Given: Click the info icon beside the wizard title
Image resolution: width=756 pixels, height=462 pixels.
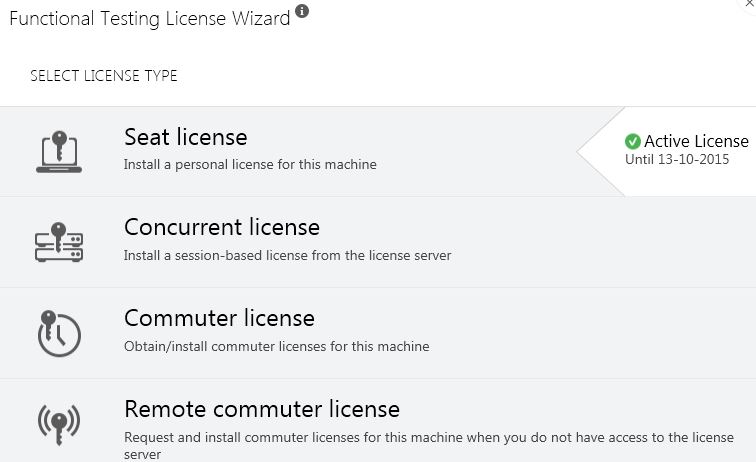Looking at the screenshot, I should click(302, 11).
